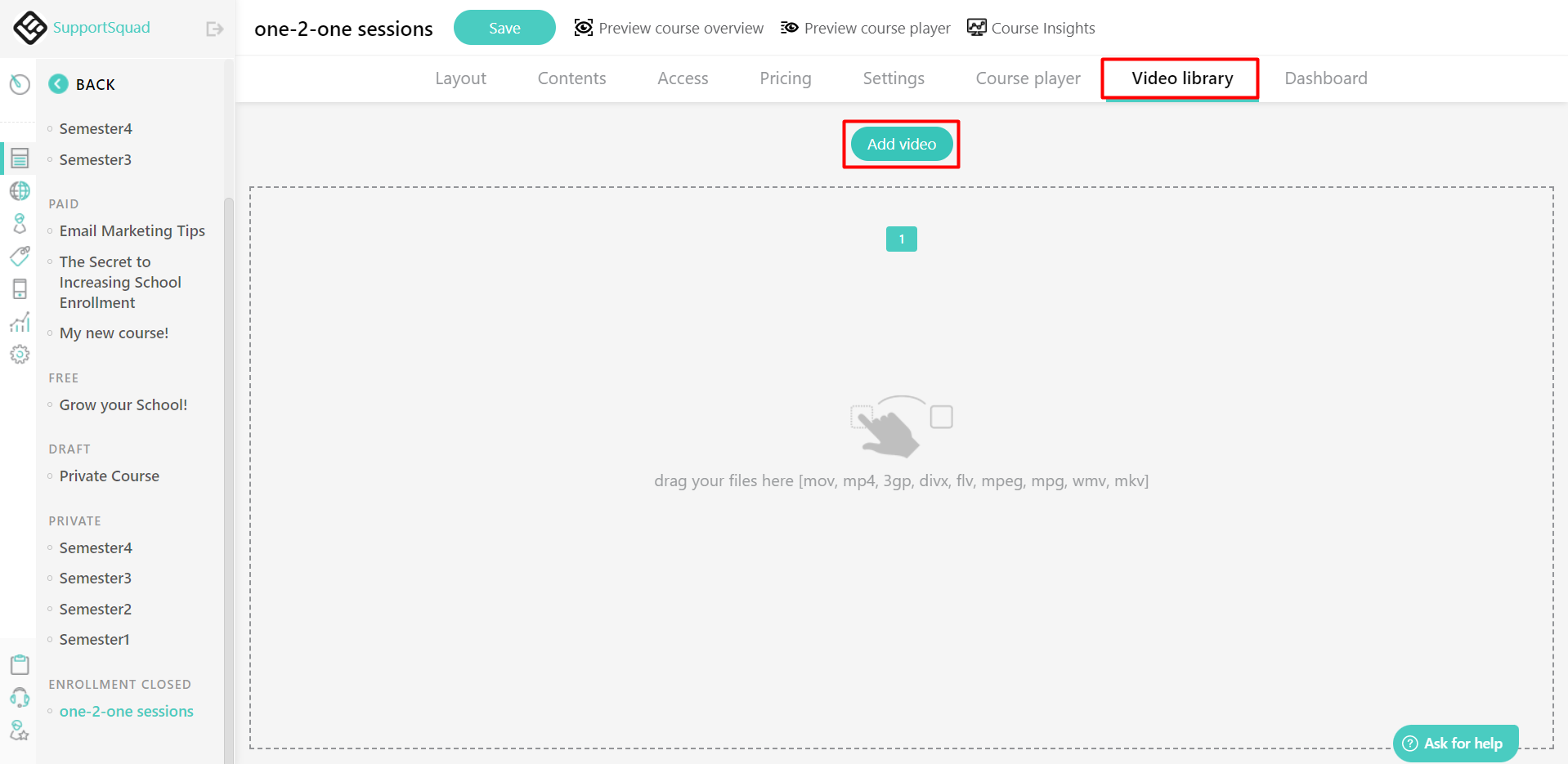Screen dimensions: 1568x764
Task: Open the users section via the person icon
Action: click(x=19, y=223)
